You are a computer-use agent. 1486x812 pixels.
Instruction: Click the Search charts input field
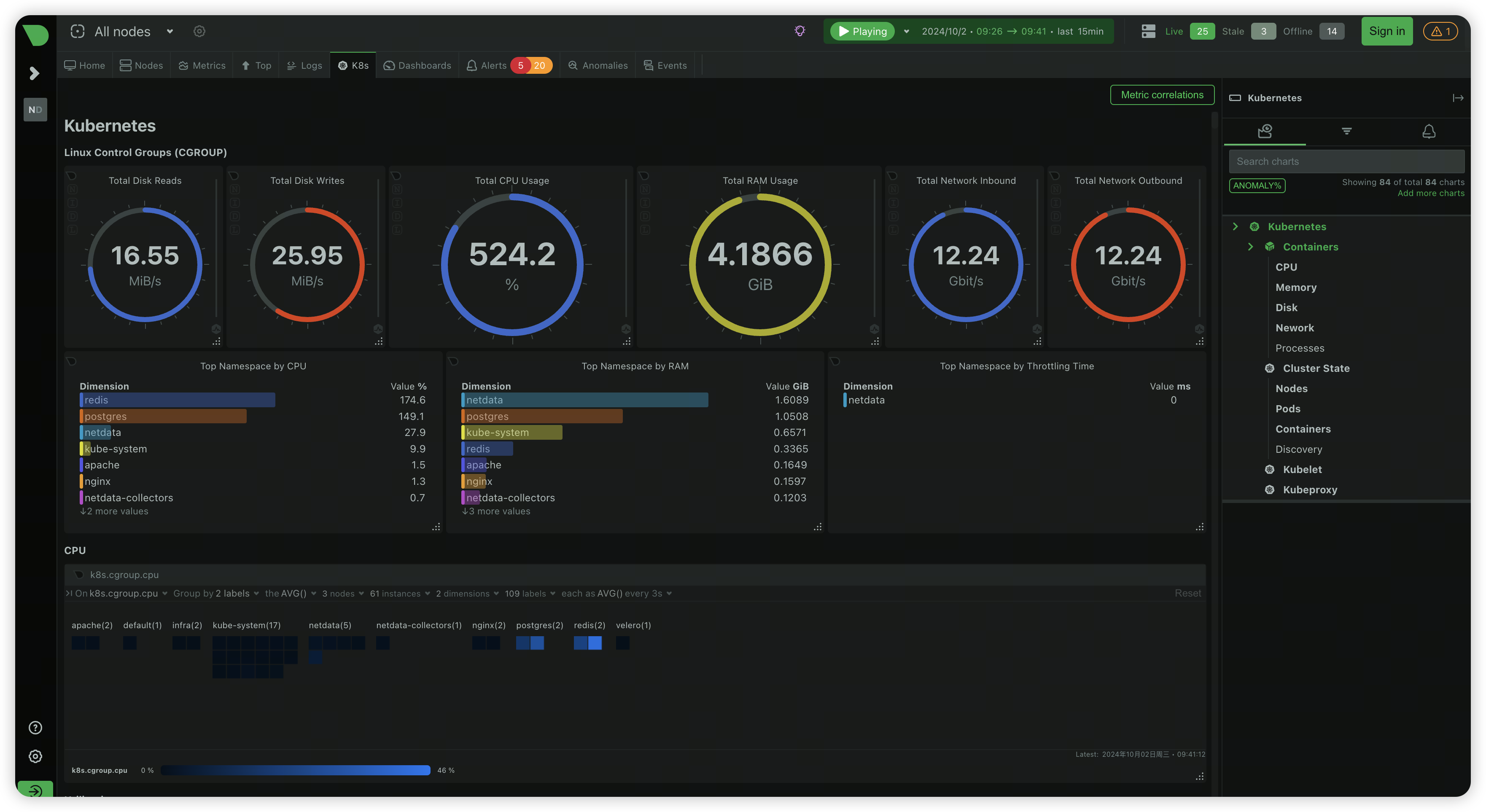pos(1346,161)
